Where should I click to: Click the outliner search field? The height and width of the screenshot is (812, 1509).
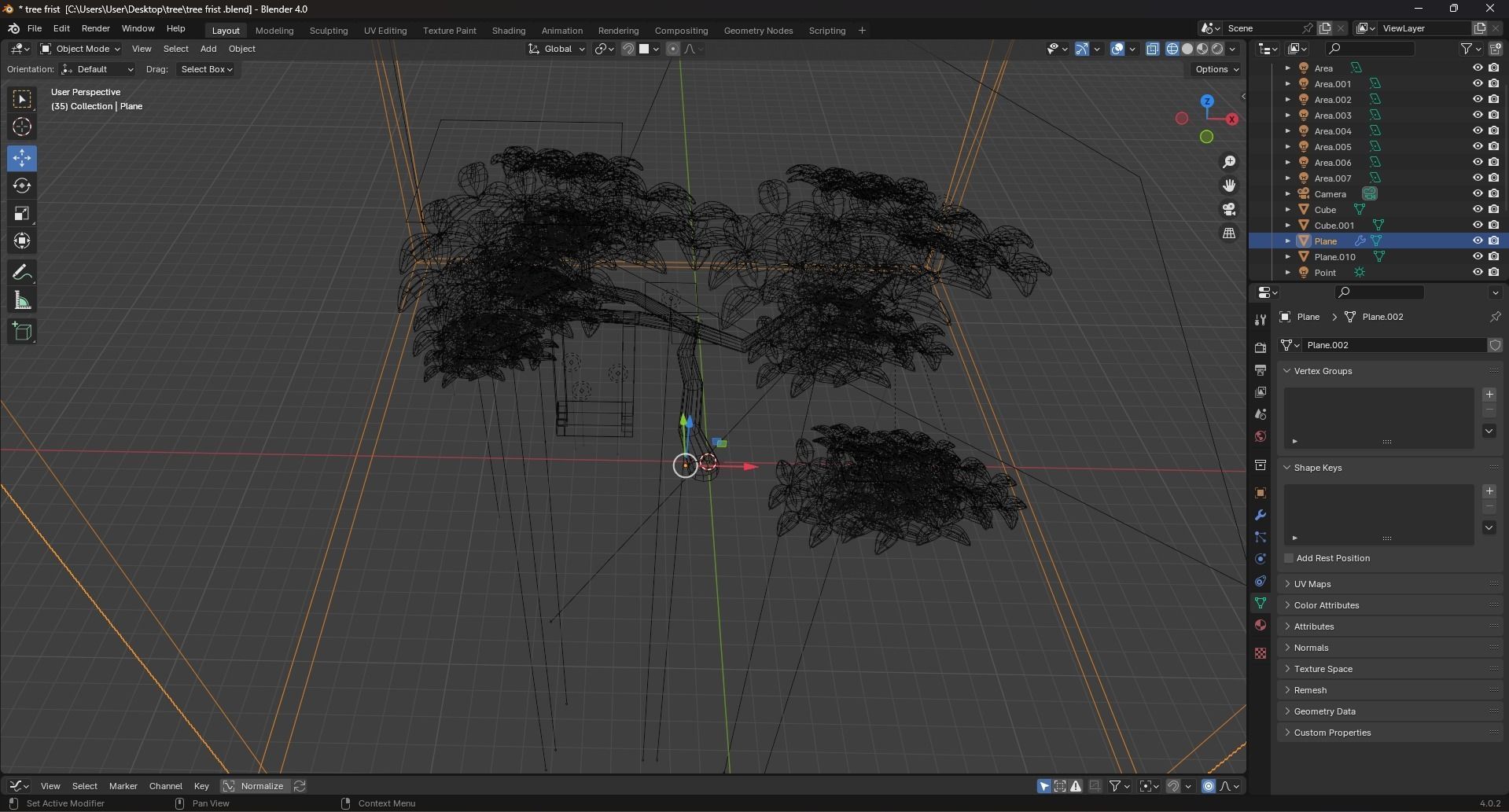[x=1370, y=49]
